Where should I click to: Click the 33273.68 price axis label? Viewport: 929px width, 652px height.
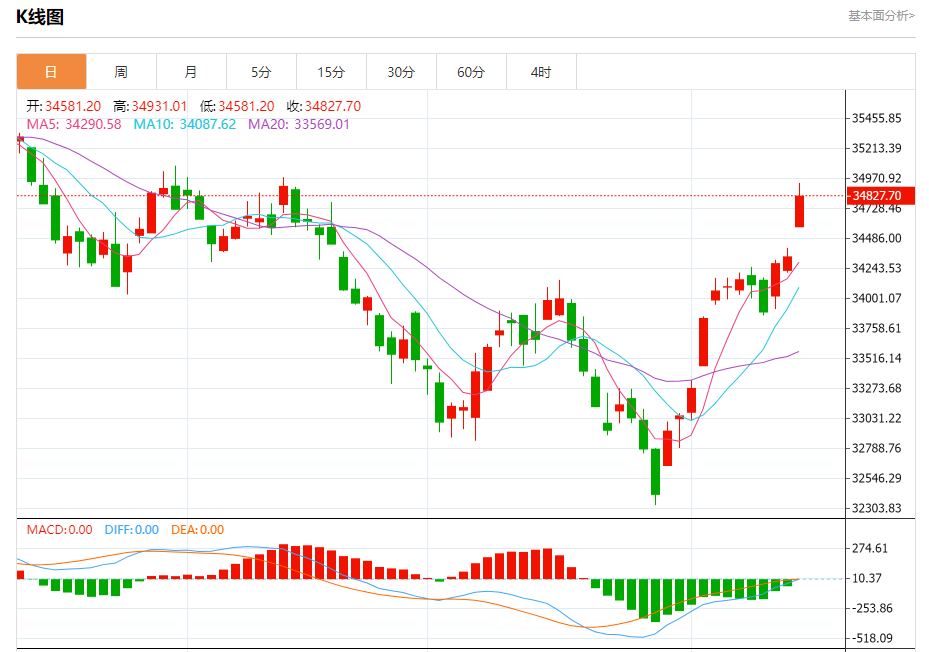pyautogui.click(x=876, y=388)
